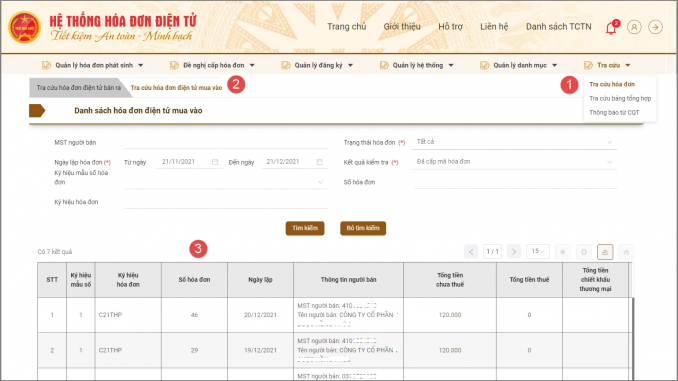Click the last export icon in results toolbar

[626, 252]
